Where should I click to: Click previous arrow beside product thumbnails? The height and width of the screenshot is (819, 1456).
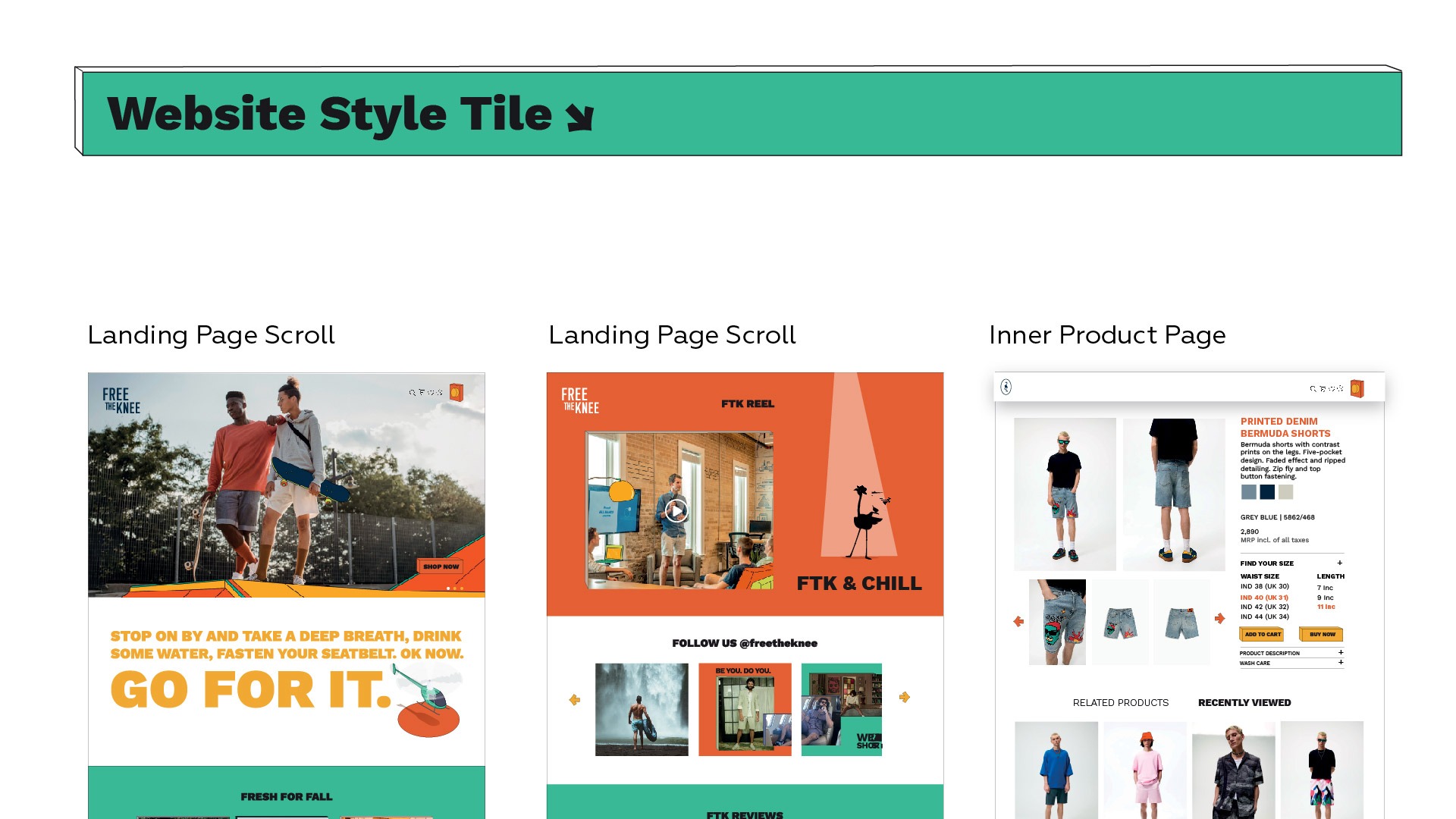pyautogui.click(x=1018, y=621)
